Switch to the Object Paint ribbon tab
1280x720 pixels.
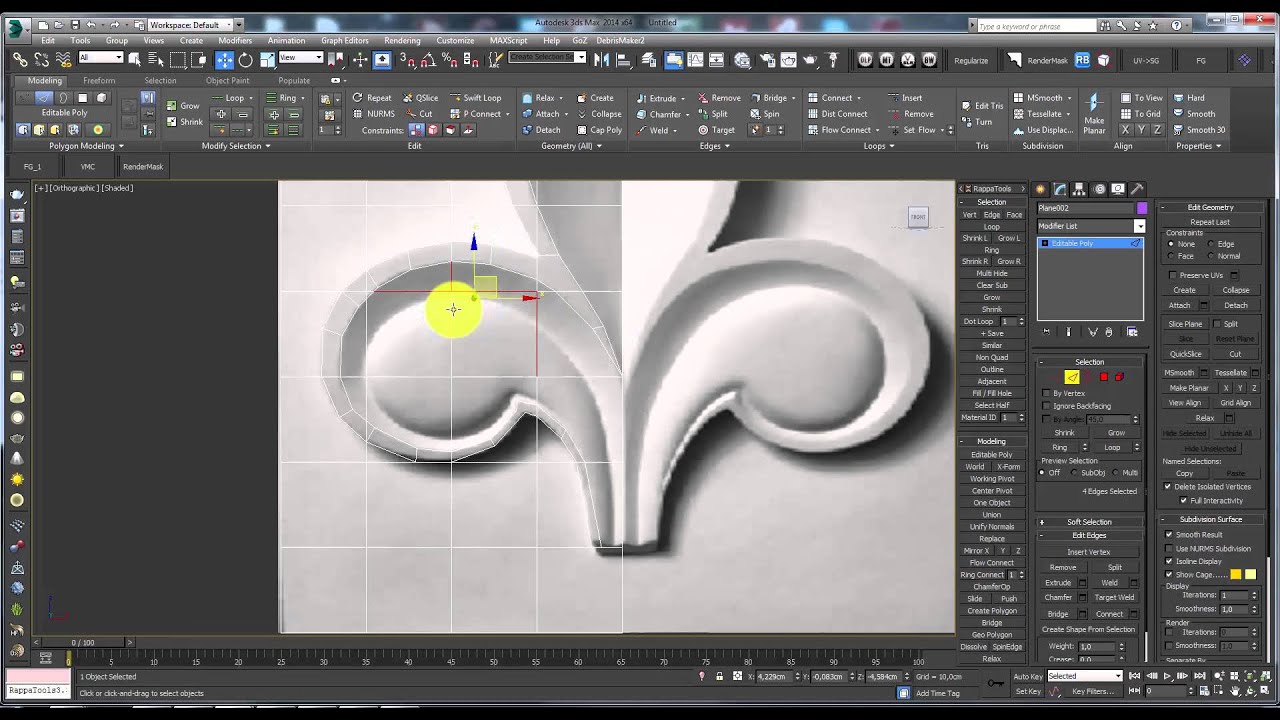(228, 81)
